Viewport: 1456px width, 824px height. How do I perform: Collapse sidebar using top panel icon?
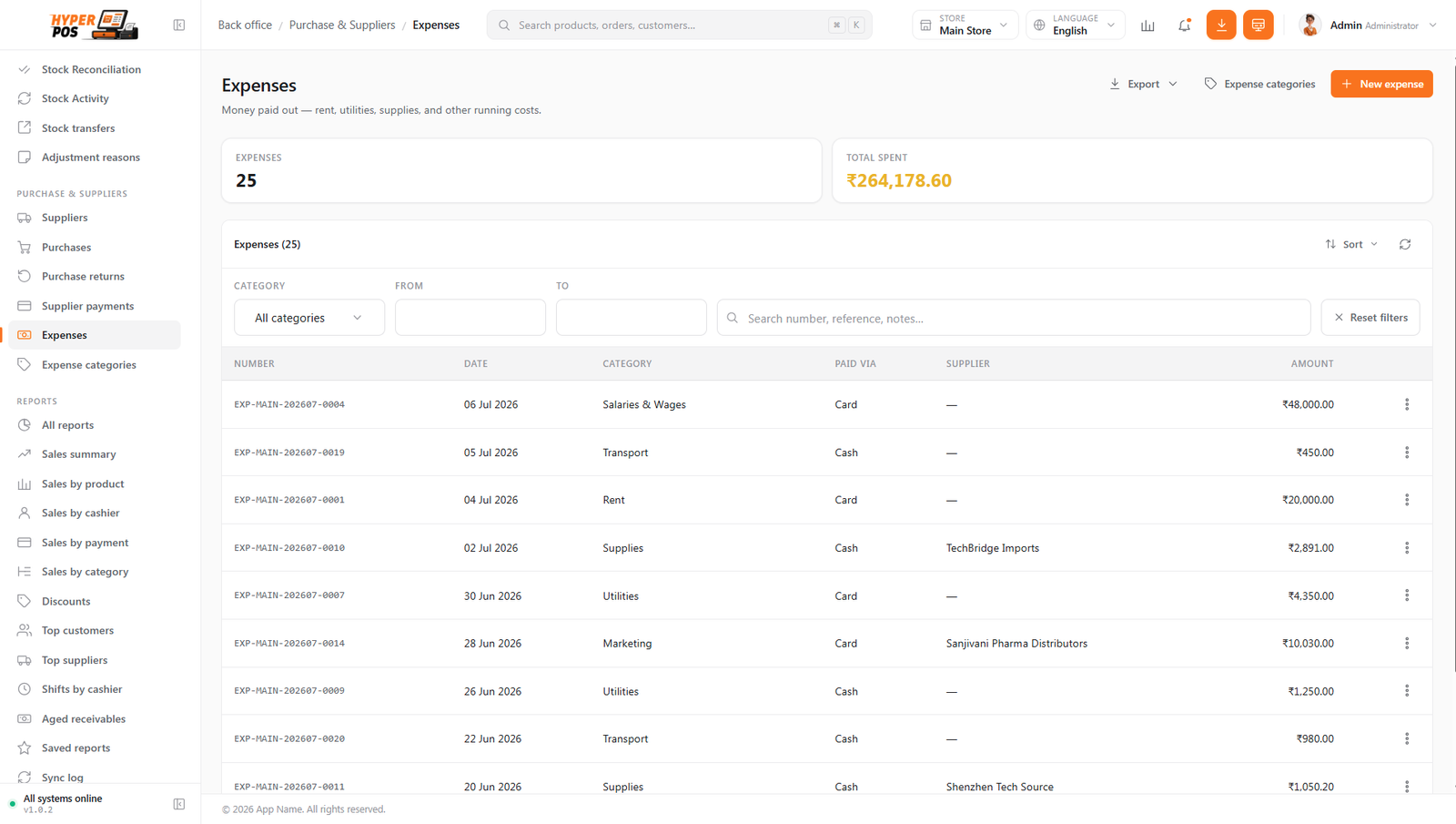[179, 25]
